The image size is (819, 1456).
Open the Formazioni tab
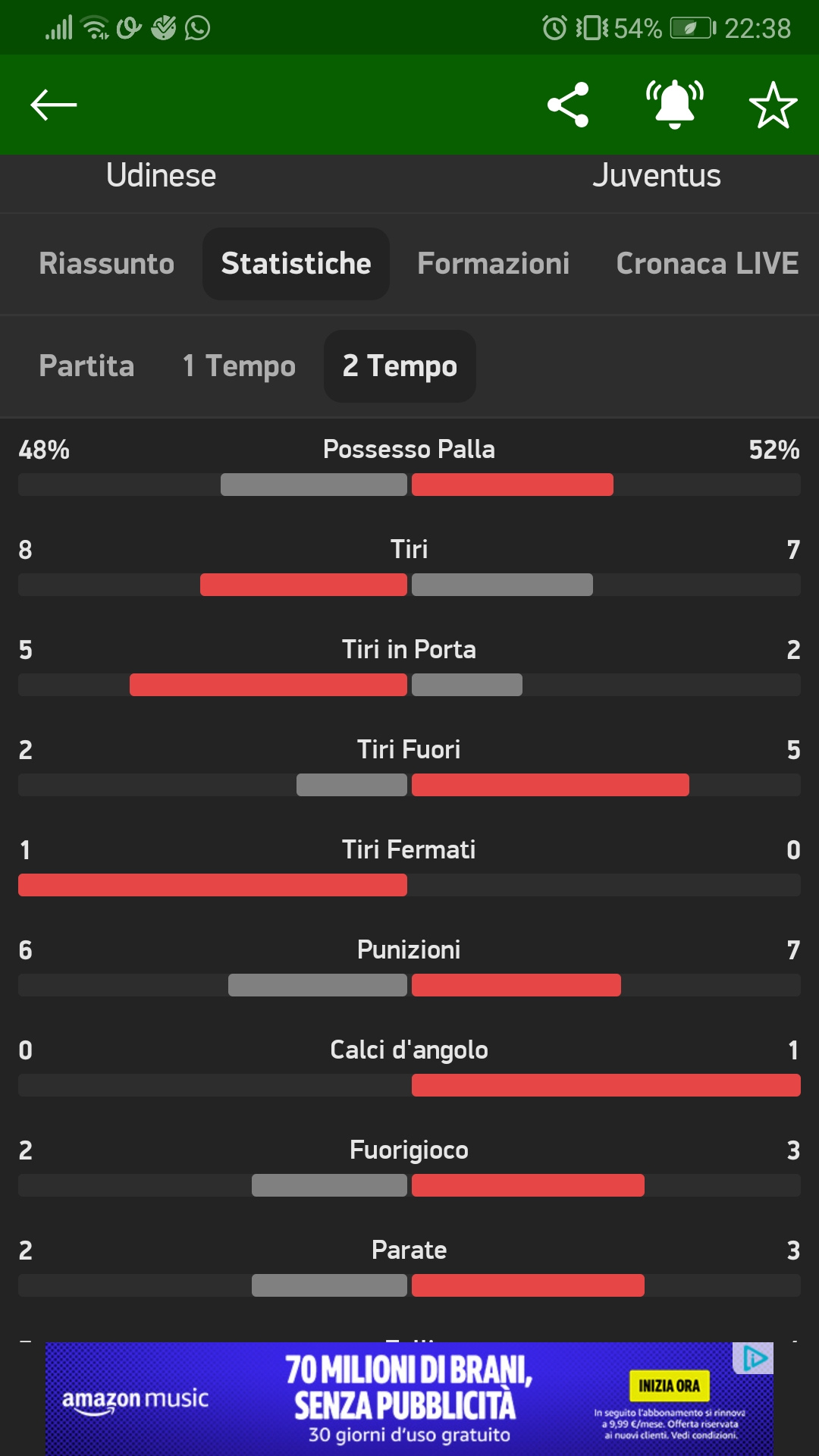[493, 264]
